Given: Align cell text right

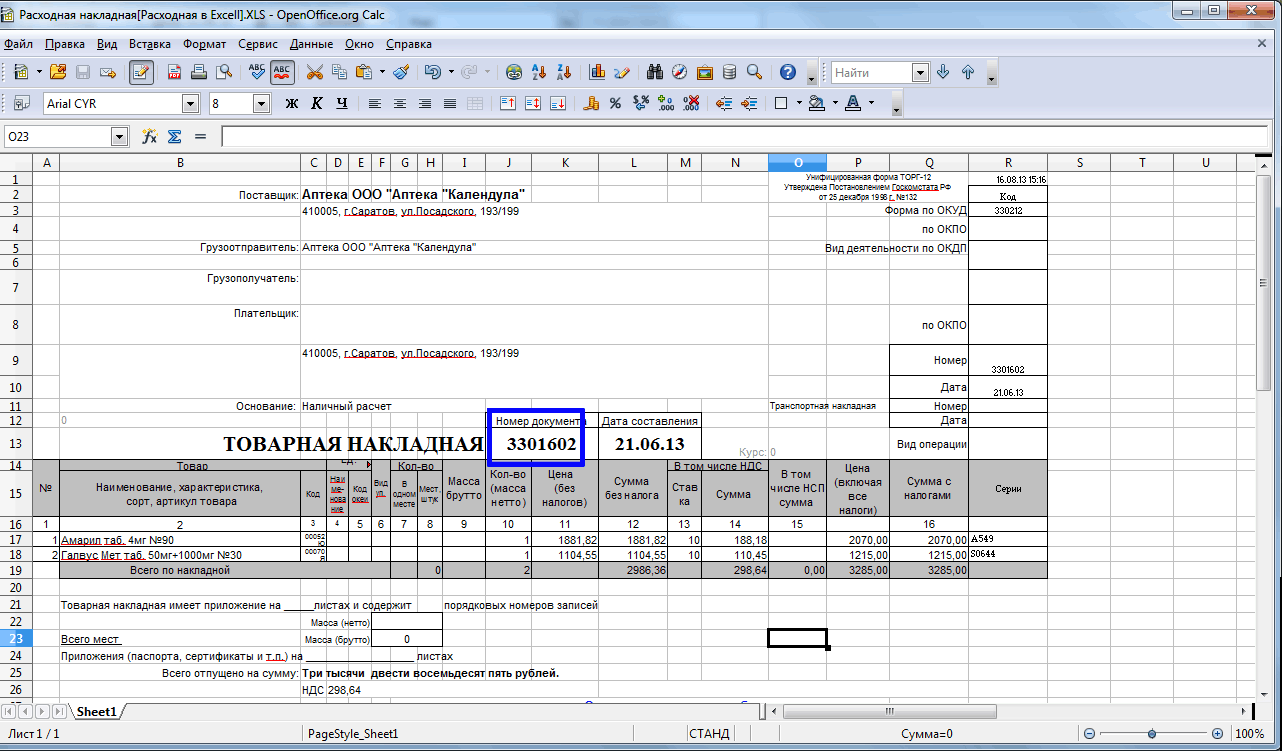Looking at the screenshot, I should click(x=425, y=103).
